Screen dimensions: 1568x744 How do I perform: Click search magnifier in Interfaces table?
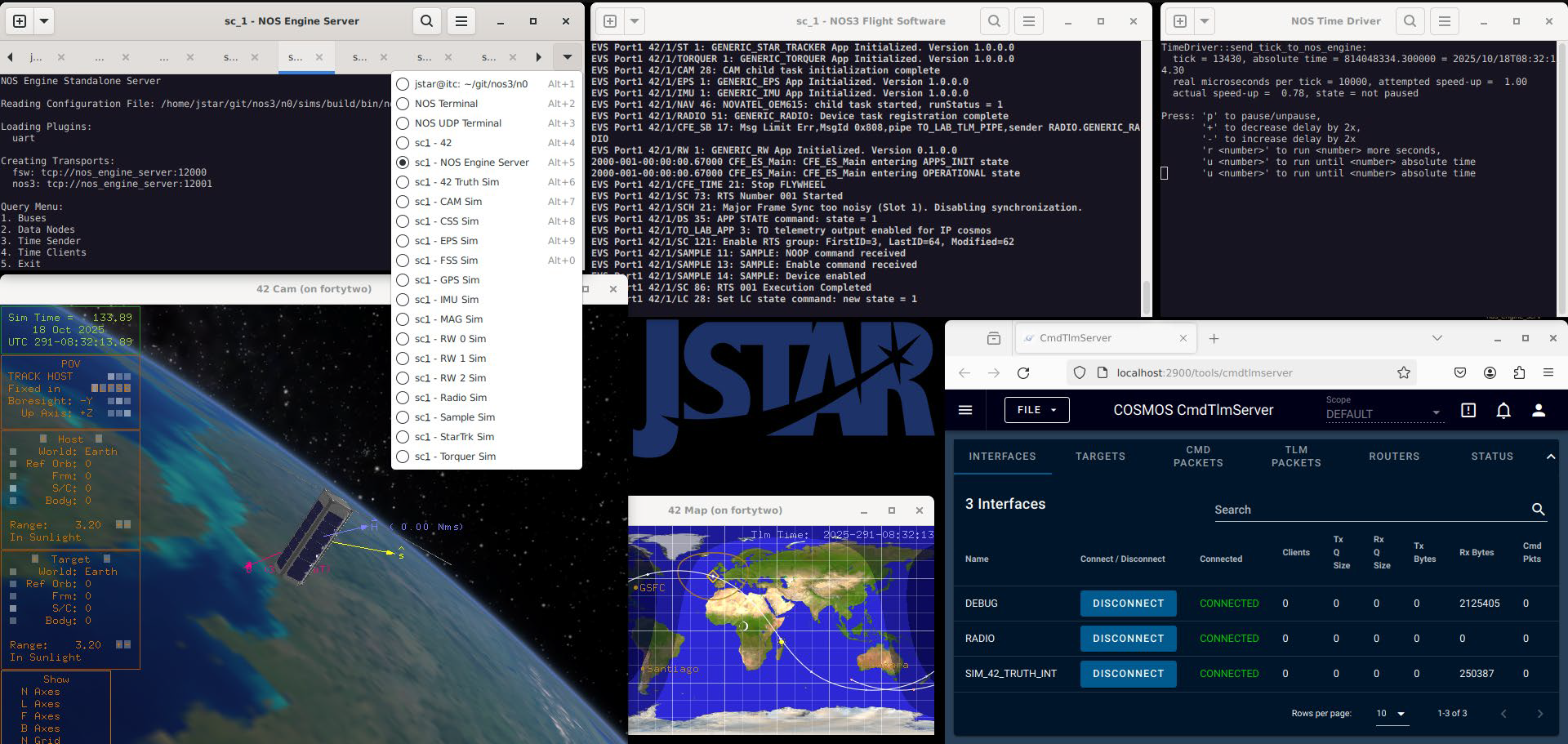1538,510
